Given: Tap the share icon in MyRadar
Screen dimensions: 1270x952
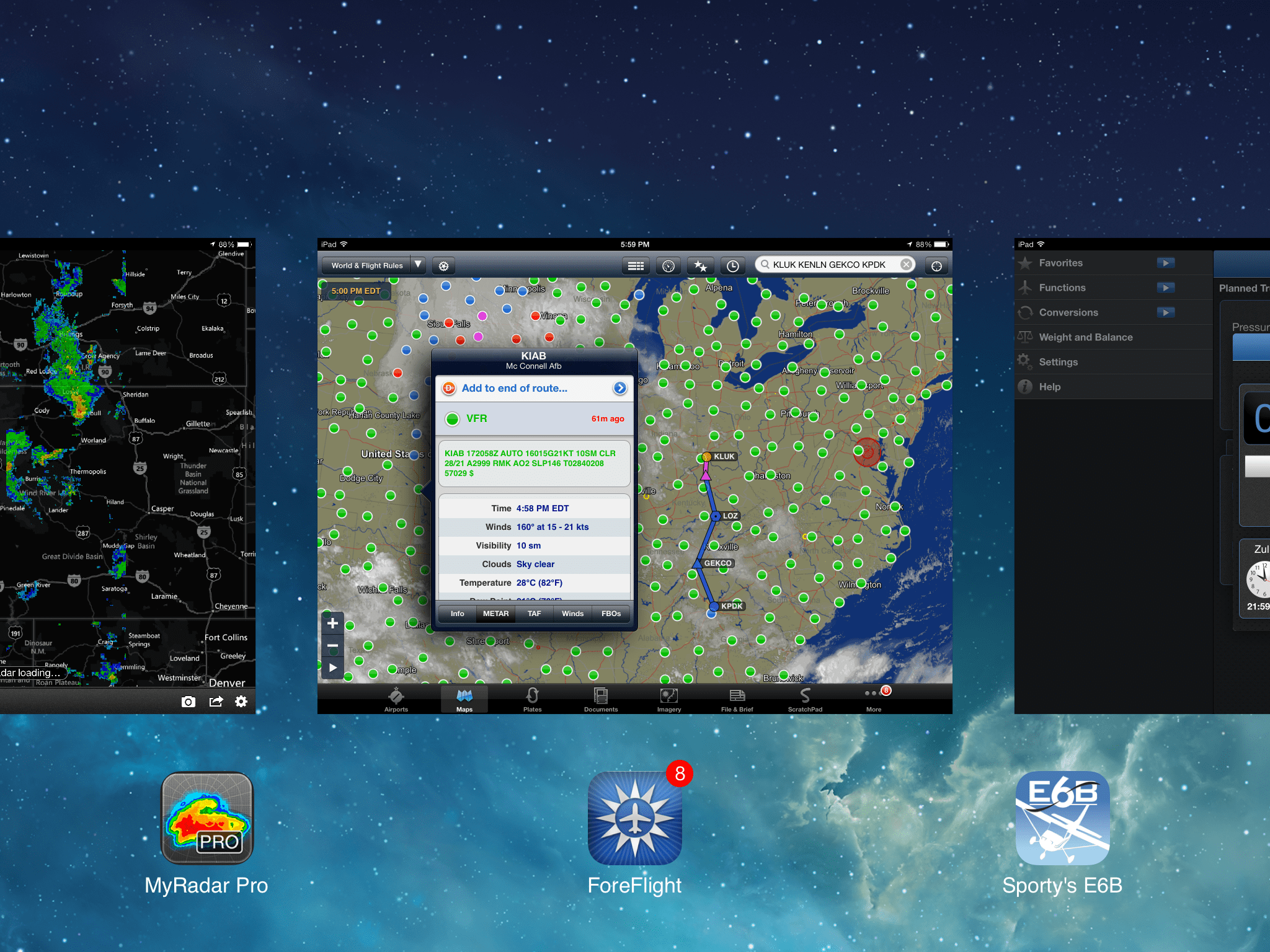Looking at the screenshot, I should click(x=216, y=702).
